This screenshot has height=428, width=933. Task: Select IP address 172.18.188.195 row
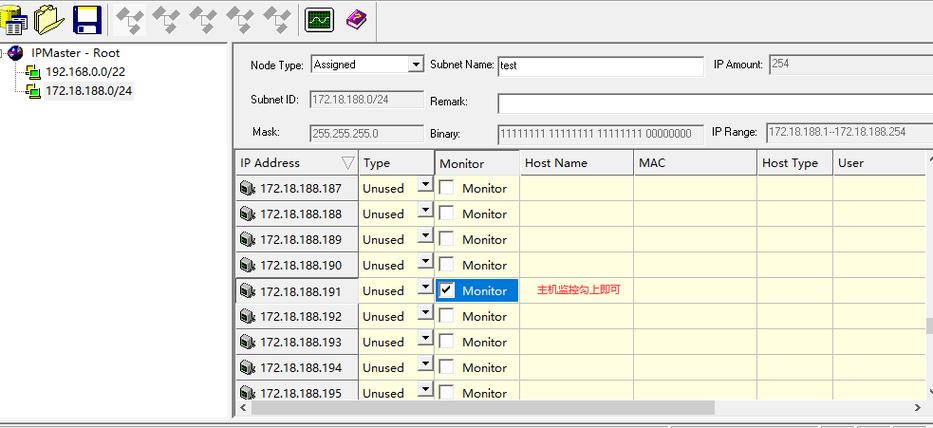(x=297, y=391)
